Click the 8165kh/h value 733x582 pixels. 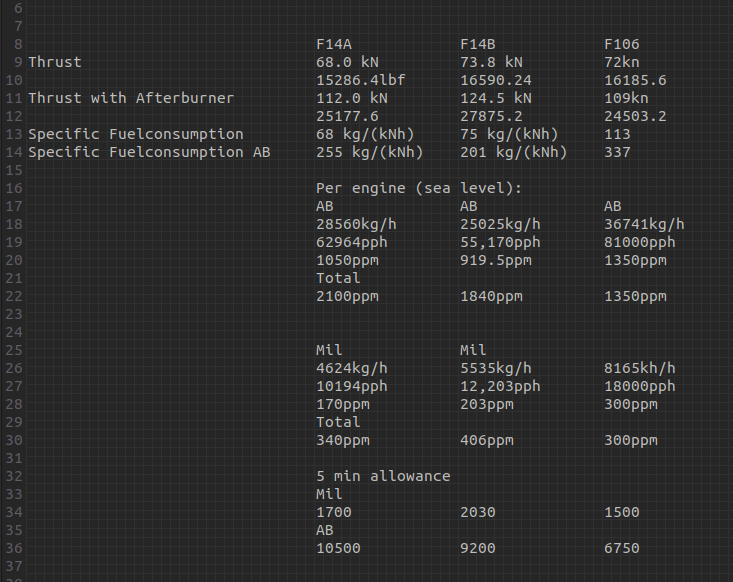click(x=640, y=368)
